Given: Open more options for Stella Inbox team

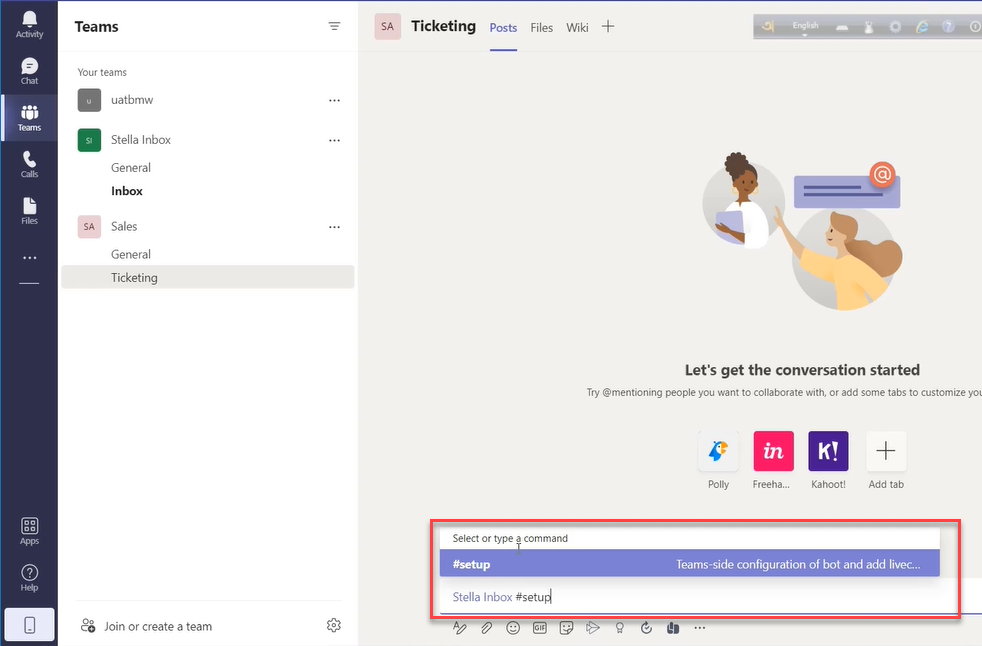Looking at the screenshot, I should point(334,140).
